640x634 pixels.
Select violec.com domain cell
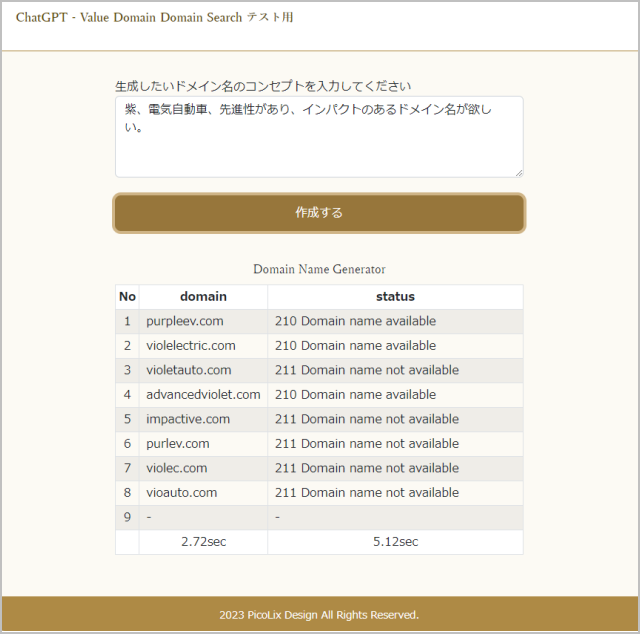pos(203,468)
